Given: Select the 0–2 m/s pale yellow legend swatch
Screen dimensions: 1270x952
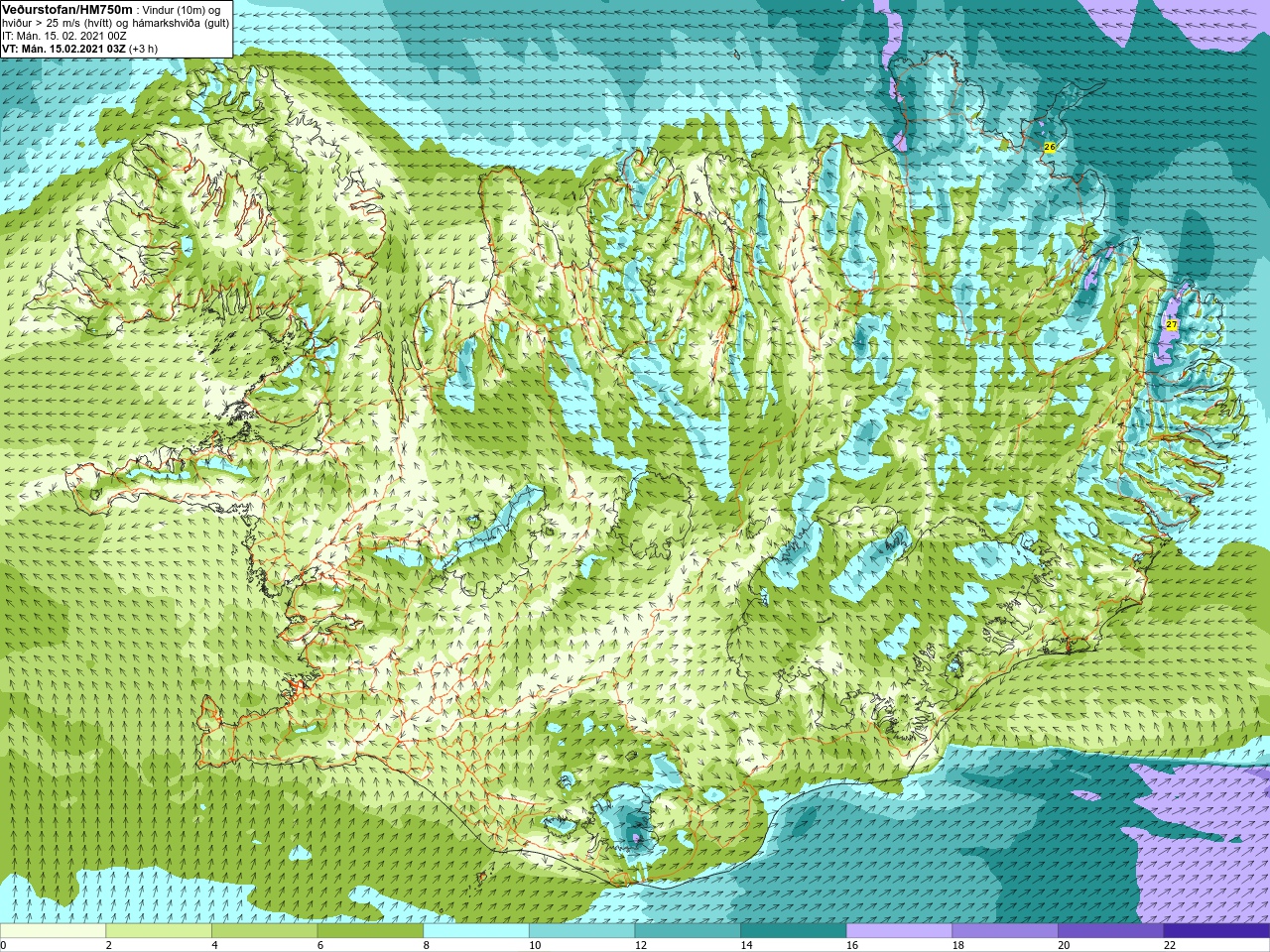Looking at the screenshot, I should coord(53,931).
